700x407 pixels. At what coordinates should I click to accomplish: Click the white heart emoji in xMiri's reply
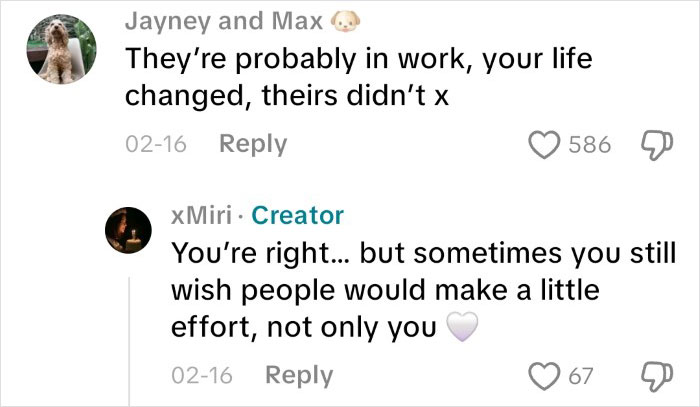(x=463, y=325)
